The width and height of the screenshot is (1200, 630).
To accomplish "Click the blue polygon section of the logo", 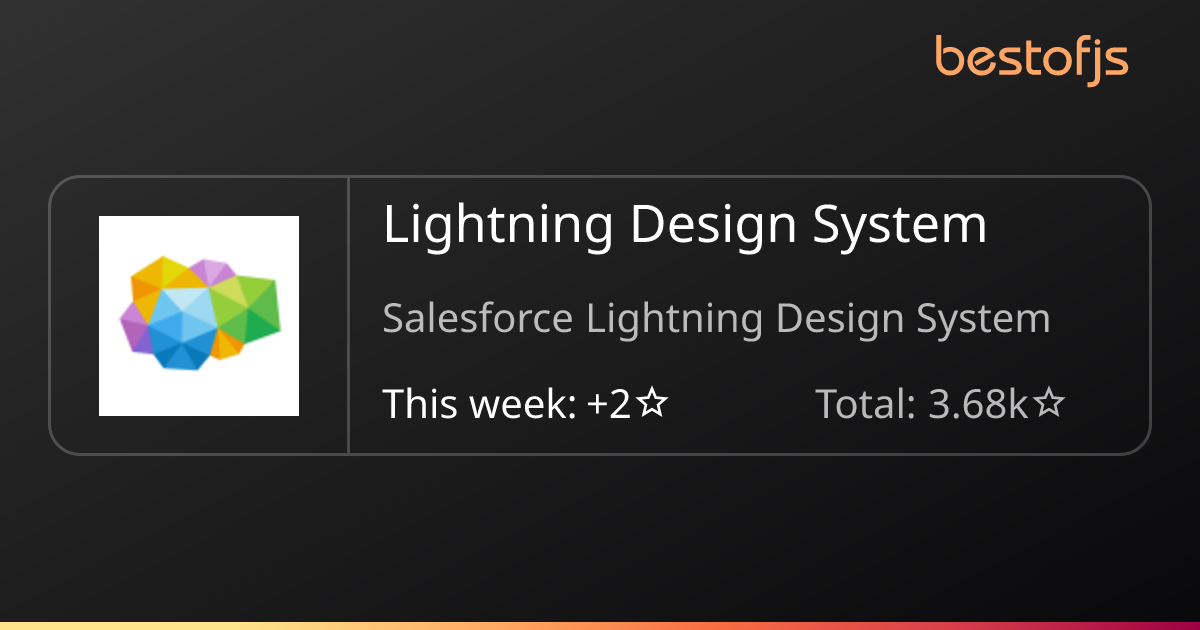I will [x=180, y=325].
